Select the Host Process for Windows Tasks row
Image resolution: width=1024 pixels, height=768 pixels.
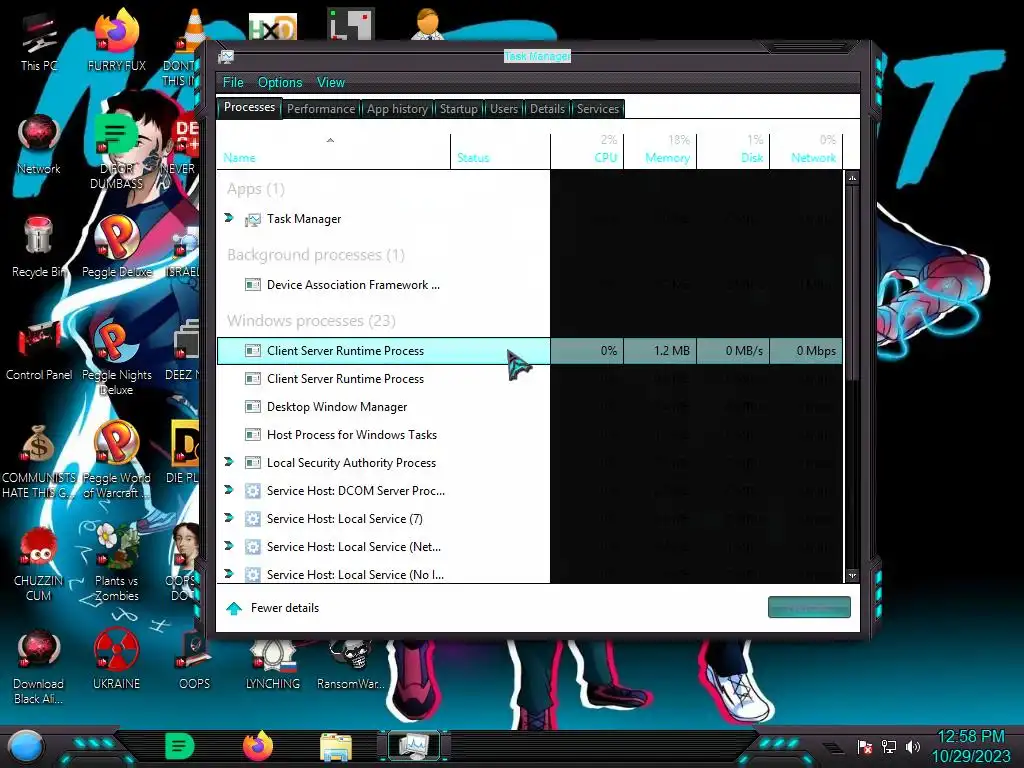tap(530, 435)
